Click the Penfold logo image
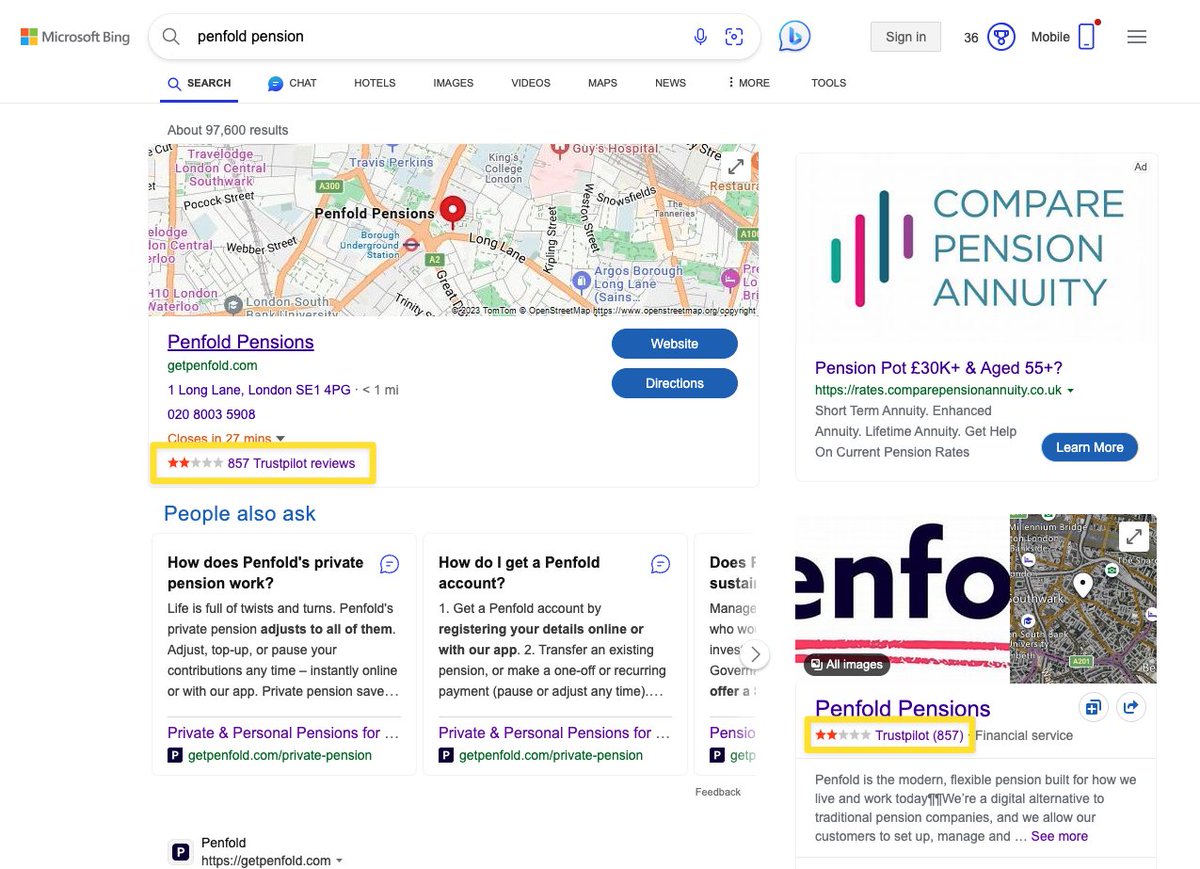The height and width of the screenshot is (869, 1200). click(x=902, y=598)
